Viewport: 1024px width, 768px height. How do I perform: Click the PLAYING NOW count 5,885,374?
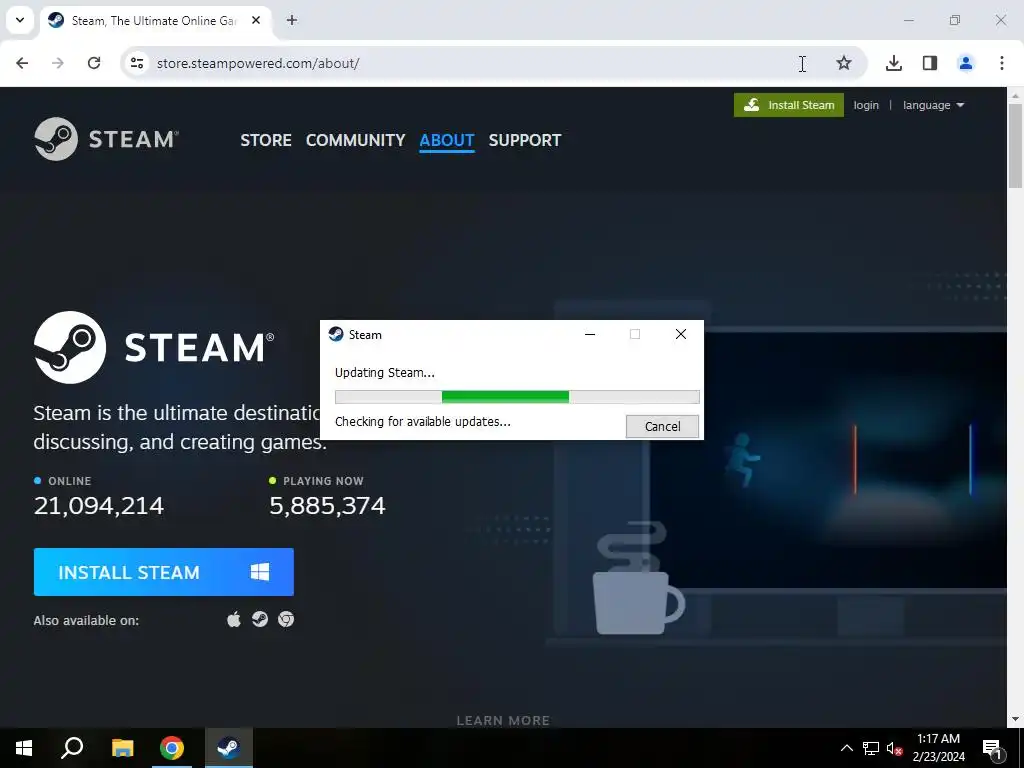point(327,505)
